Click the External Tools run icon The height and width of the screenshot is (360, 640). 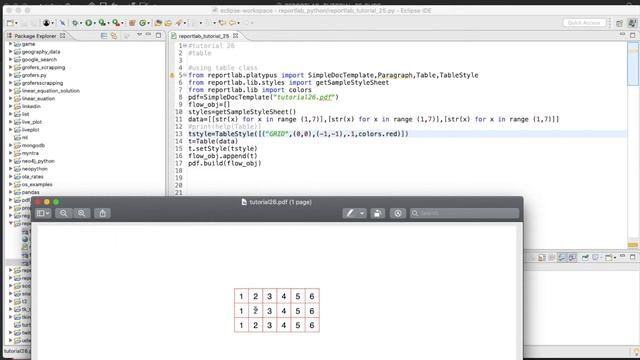[x=116, y=23]
